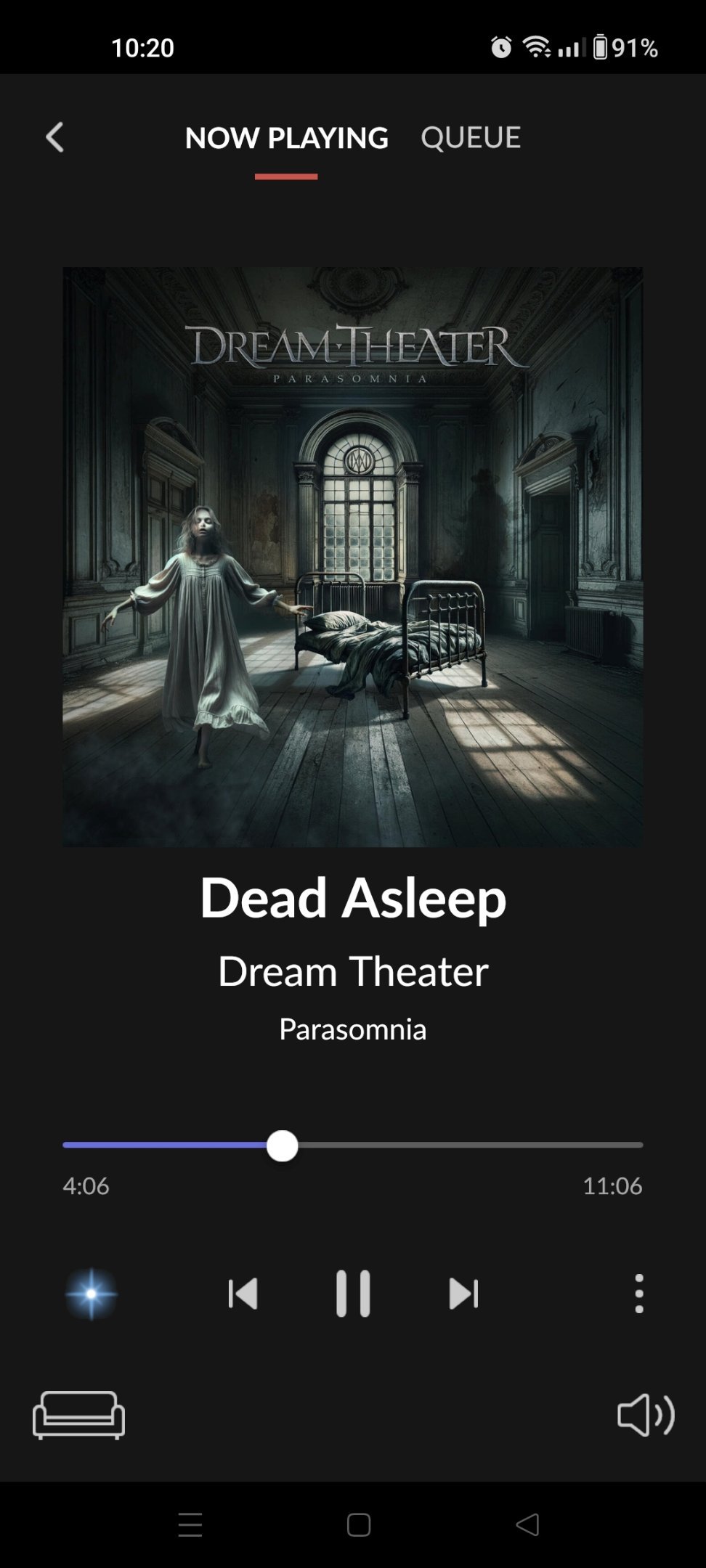Open the Dream Theater artist name
The height and width of the screenshot is (1568, 706).
[x=353, y=971]
